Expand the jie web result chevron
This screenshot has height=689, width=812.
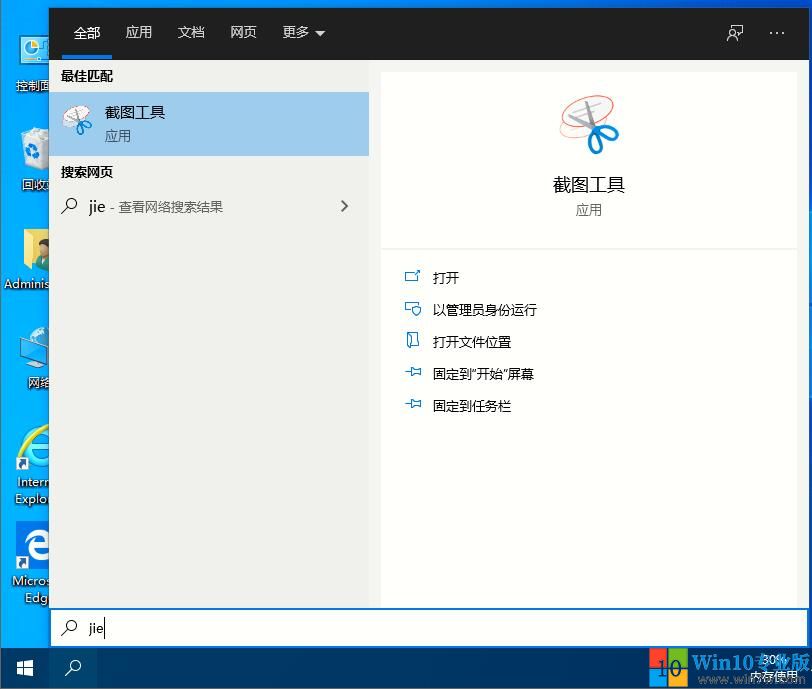(x=344, y=206)
